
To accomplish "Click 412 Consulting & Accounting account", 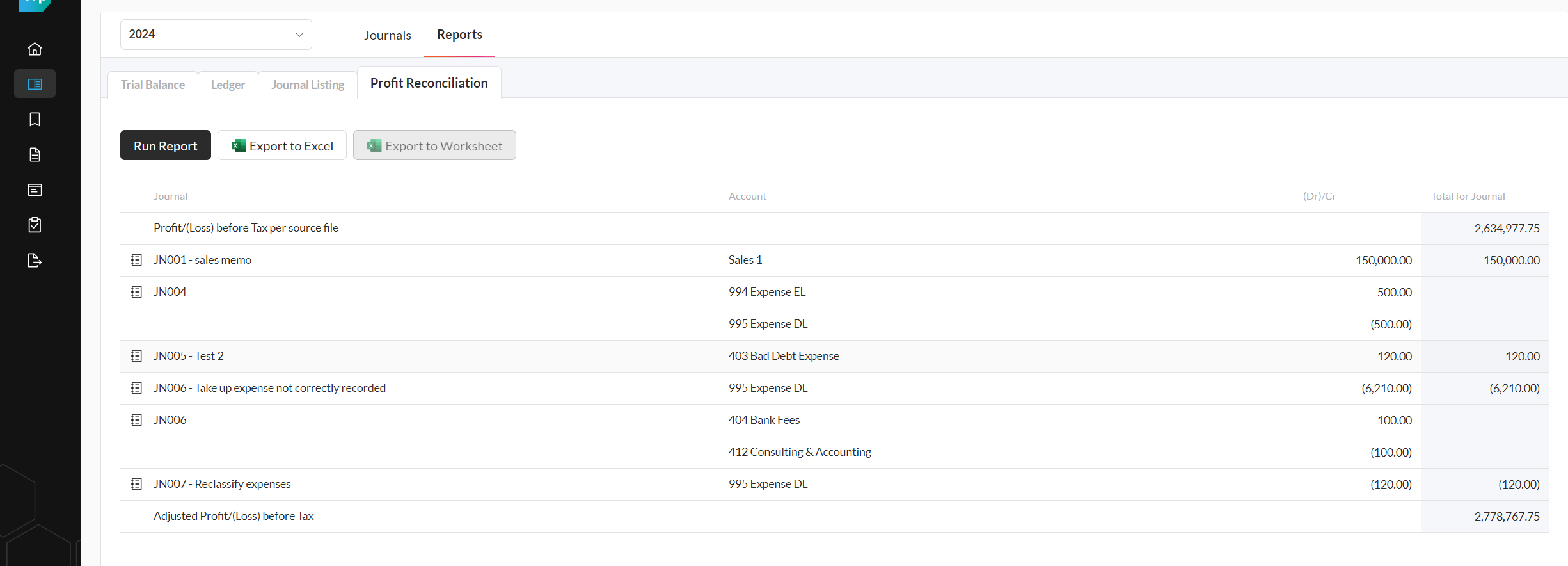I will pyautogui.click(x=800, y=452).
